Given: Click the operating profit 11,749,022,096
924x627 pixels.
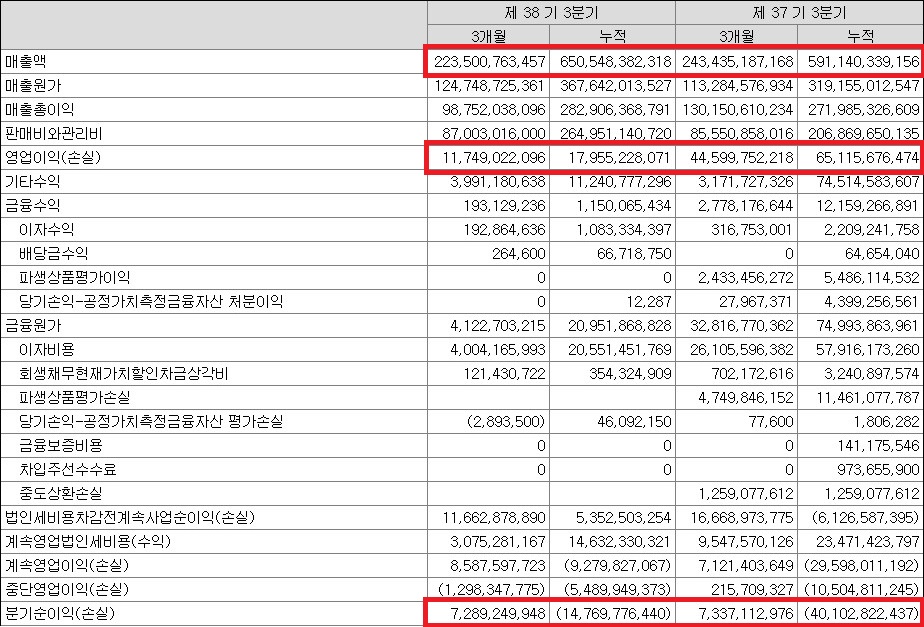Looking at the screenshot, I should pyautogui.click(x=494, y=158).
